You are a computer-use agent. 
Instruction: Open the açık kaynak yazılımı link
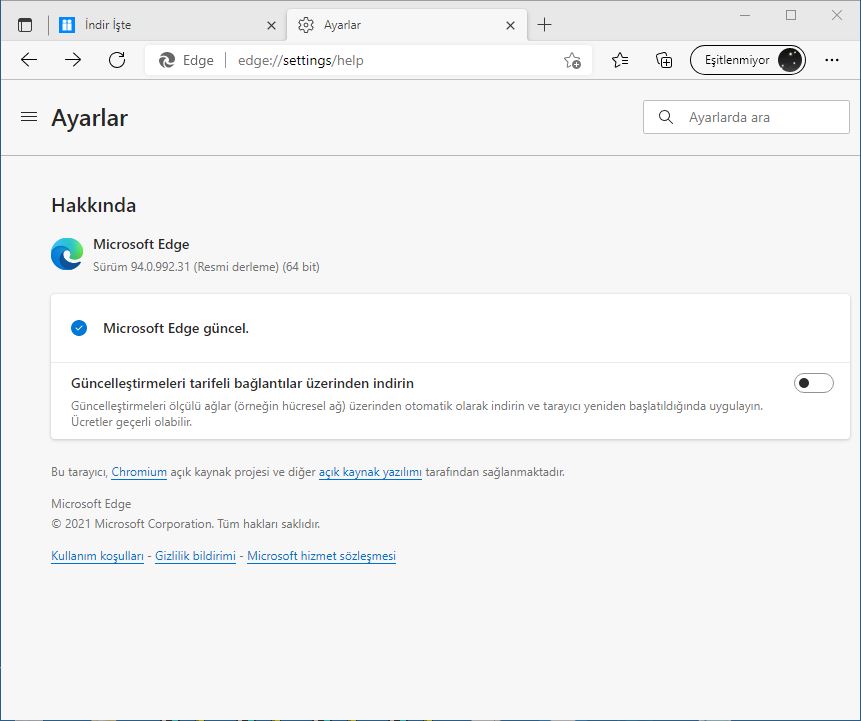tap(370, 472)
